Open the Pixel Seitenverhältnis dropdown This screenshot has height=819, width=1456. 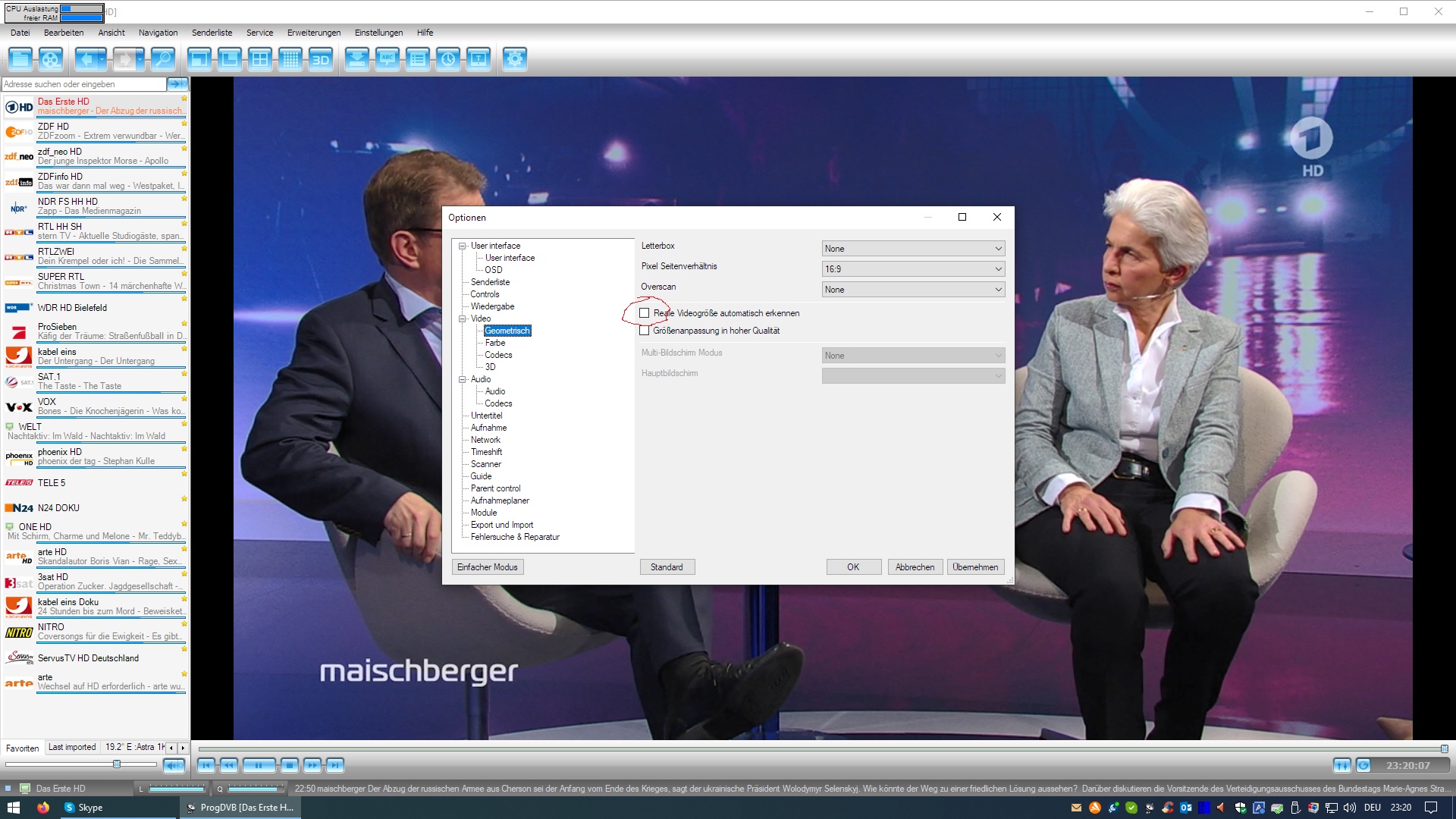(913, 269)
